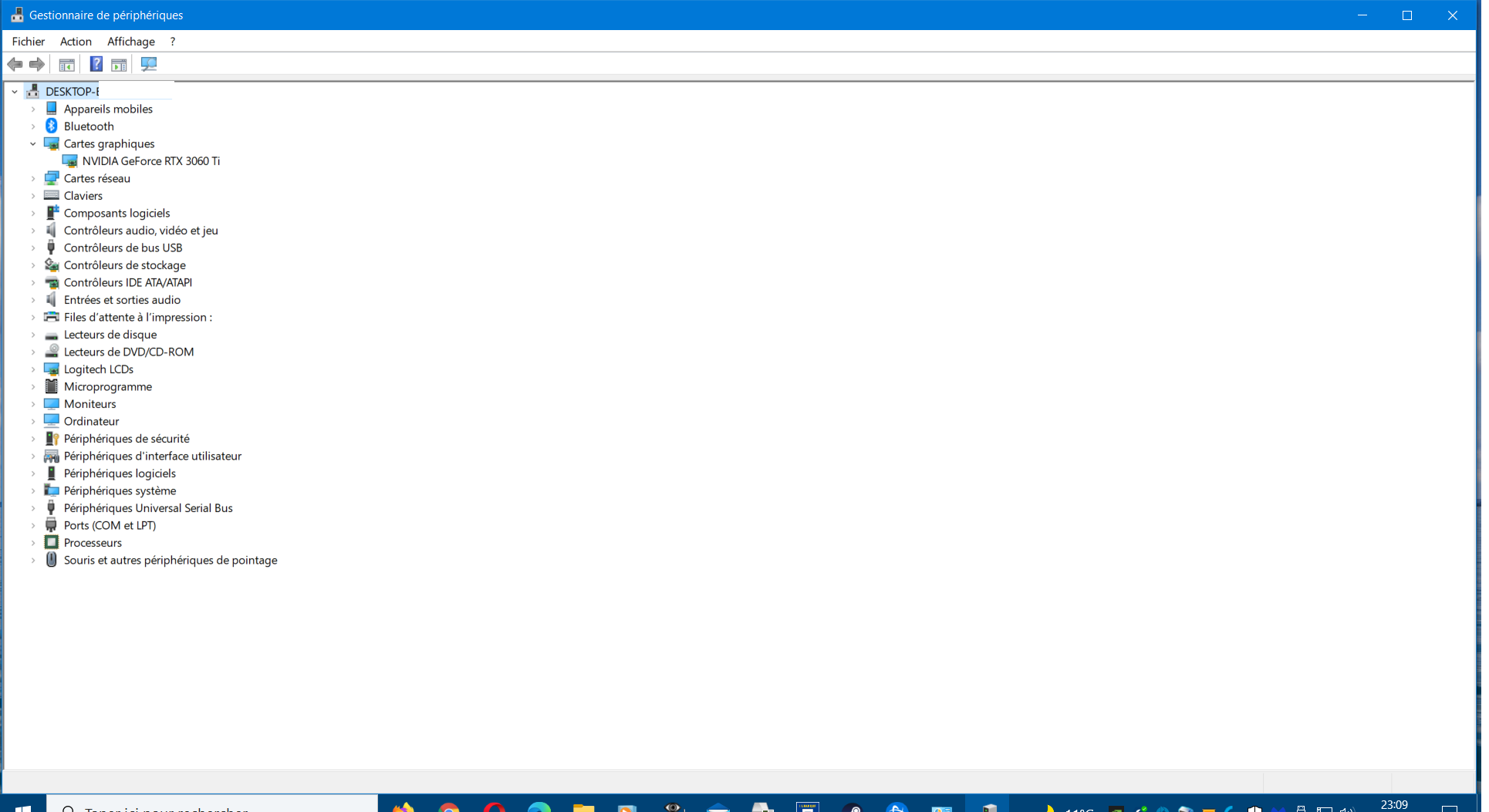Select the 'Ordinateur' label
1489x812 pixels.
(92, 422)
